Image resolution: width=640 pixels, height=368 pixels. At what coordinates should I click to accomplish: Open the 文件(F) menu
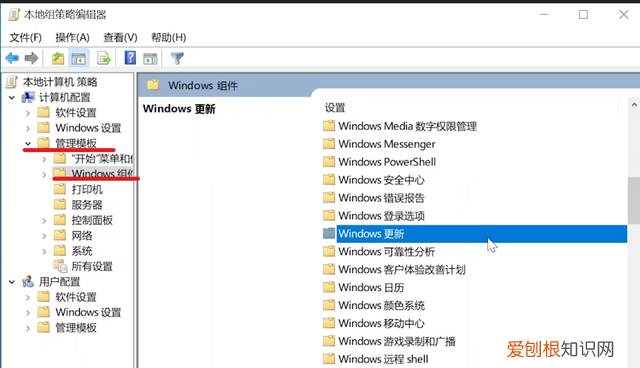[x=26, y=38]
